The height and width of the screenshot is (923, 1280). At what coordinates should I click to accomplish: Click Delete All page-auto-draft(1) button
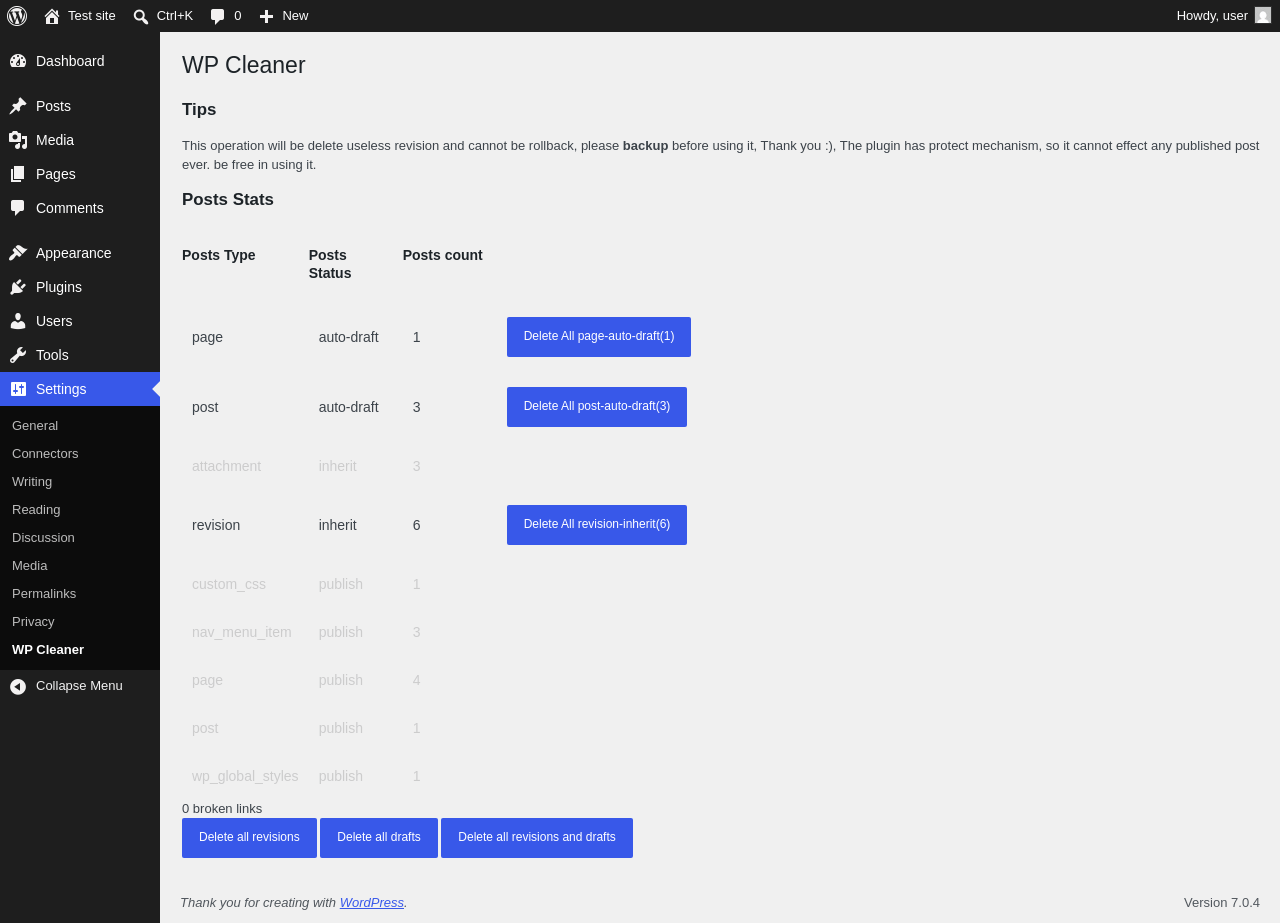pos(599,337)
